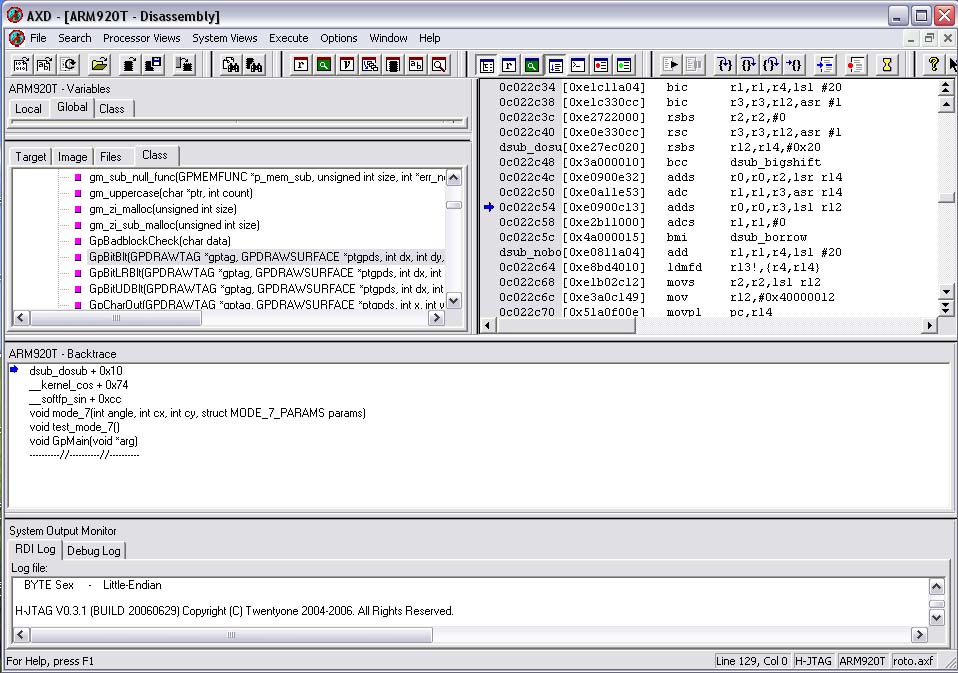
Task: Click the Open file folder icon
Action: [99, 65]
